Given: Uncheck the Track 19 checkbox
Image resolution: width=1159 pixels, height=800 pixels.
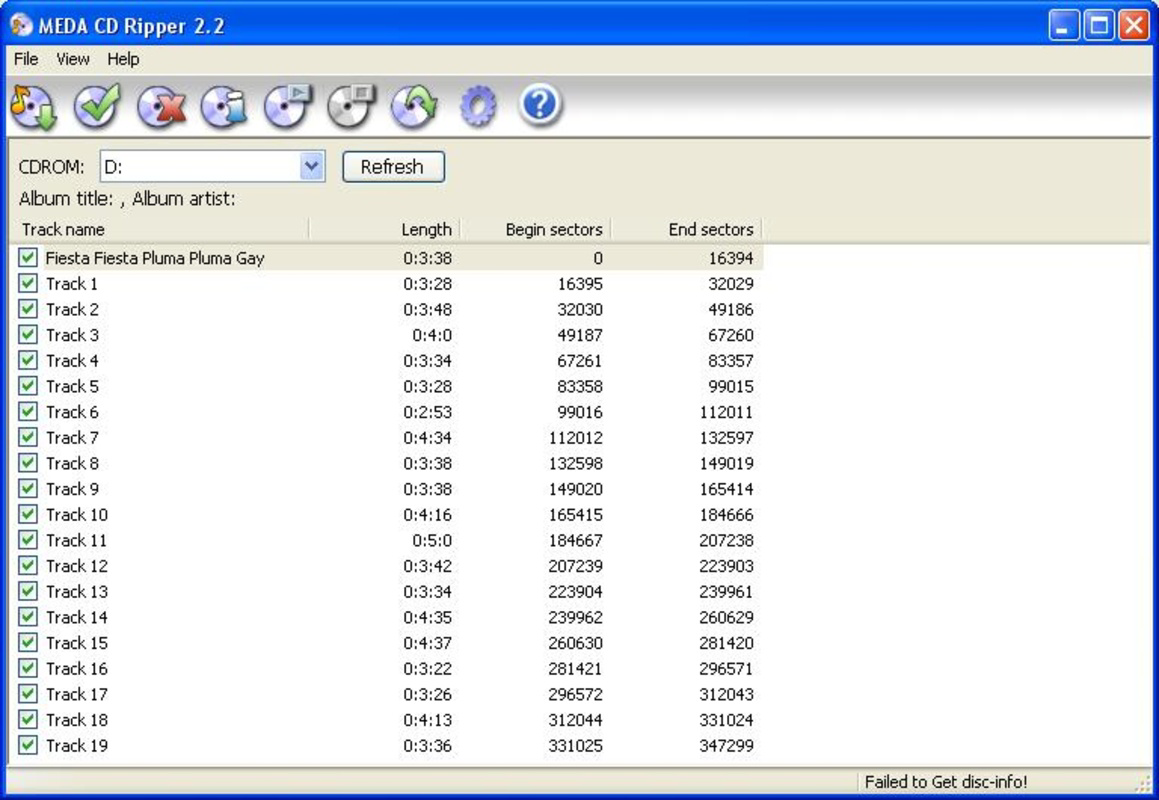Looking at the screenshot, I should 28,745.
